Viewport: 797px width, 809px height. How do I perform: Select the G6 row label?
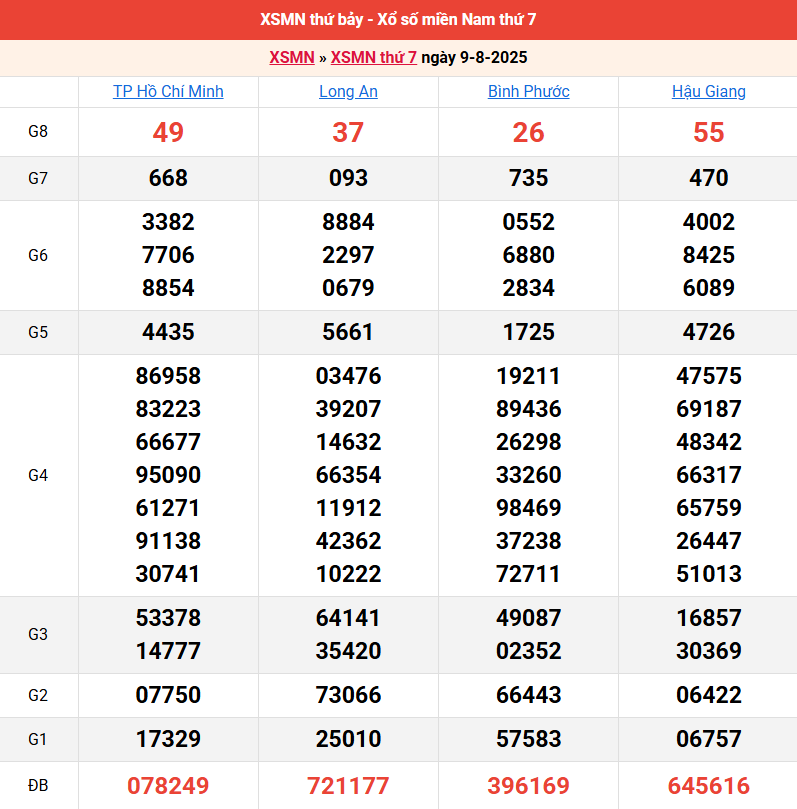(38, 255)
